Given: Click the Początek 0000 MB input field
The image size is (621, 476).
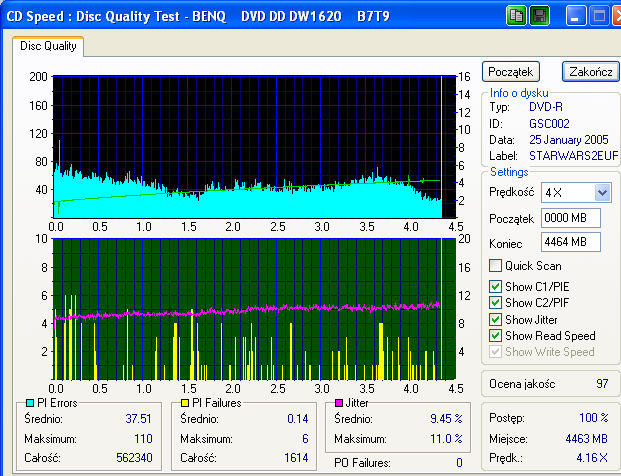Looking at the screenshot, I should [x=571, y=218].
